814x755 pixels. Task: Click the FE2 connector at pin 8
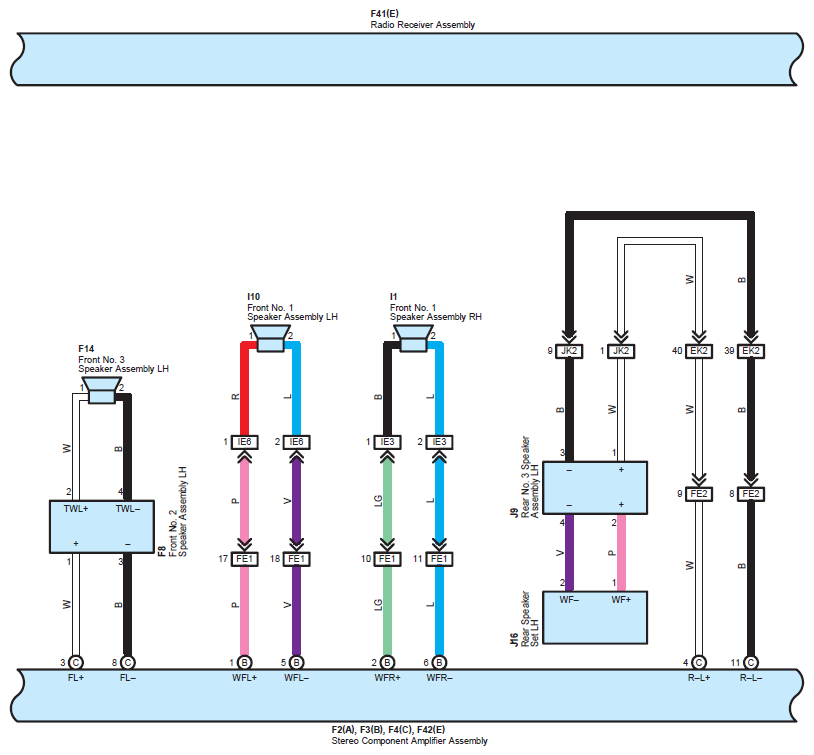[x=750, y=493]
